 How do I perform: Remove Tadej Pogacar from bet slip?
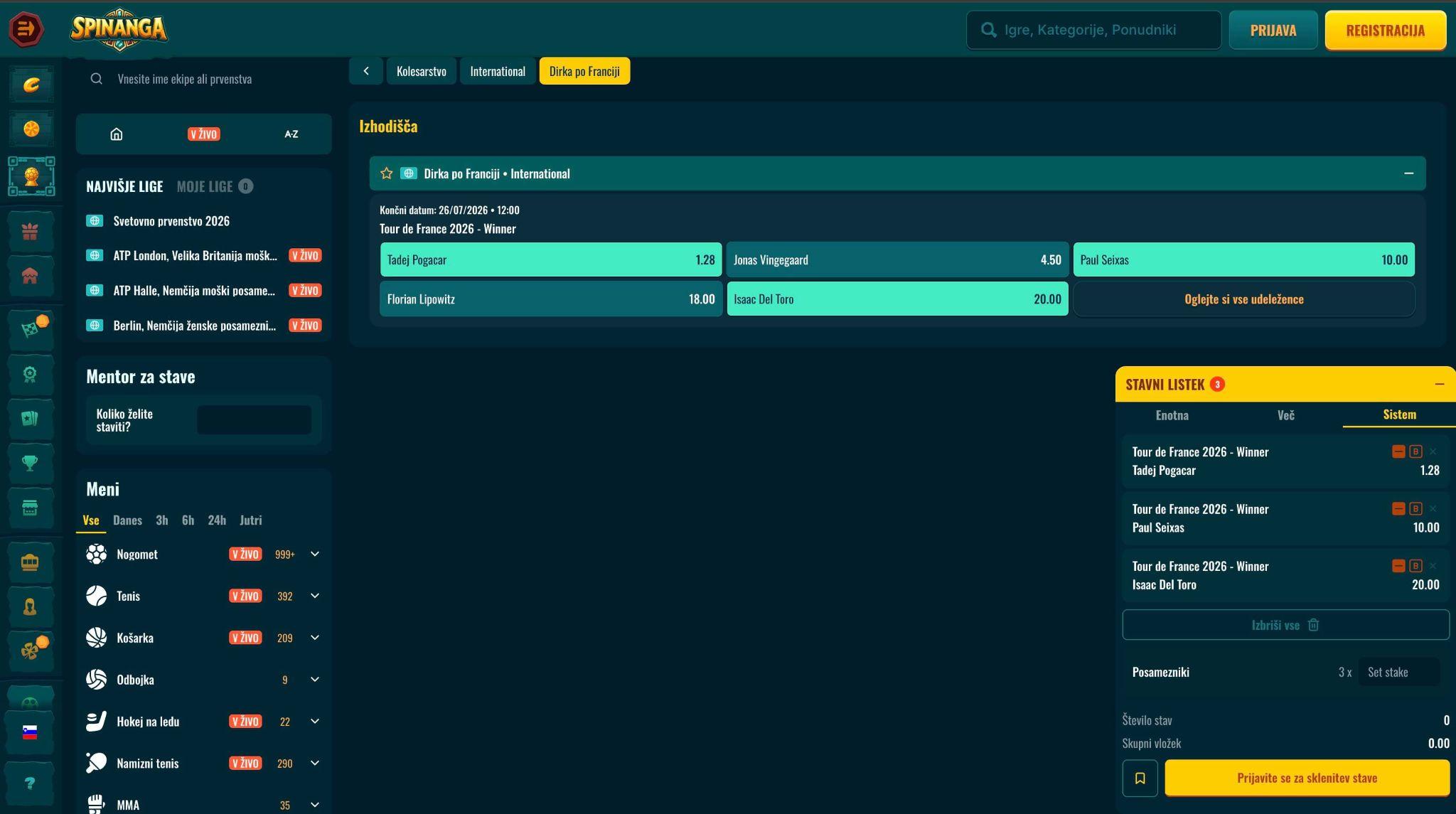pyautogui.click(x=1433, y=451)
